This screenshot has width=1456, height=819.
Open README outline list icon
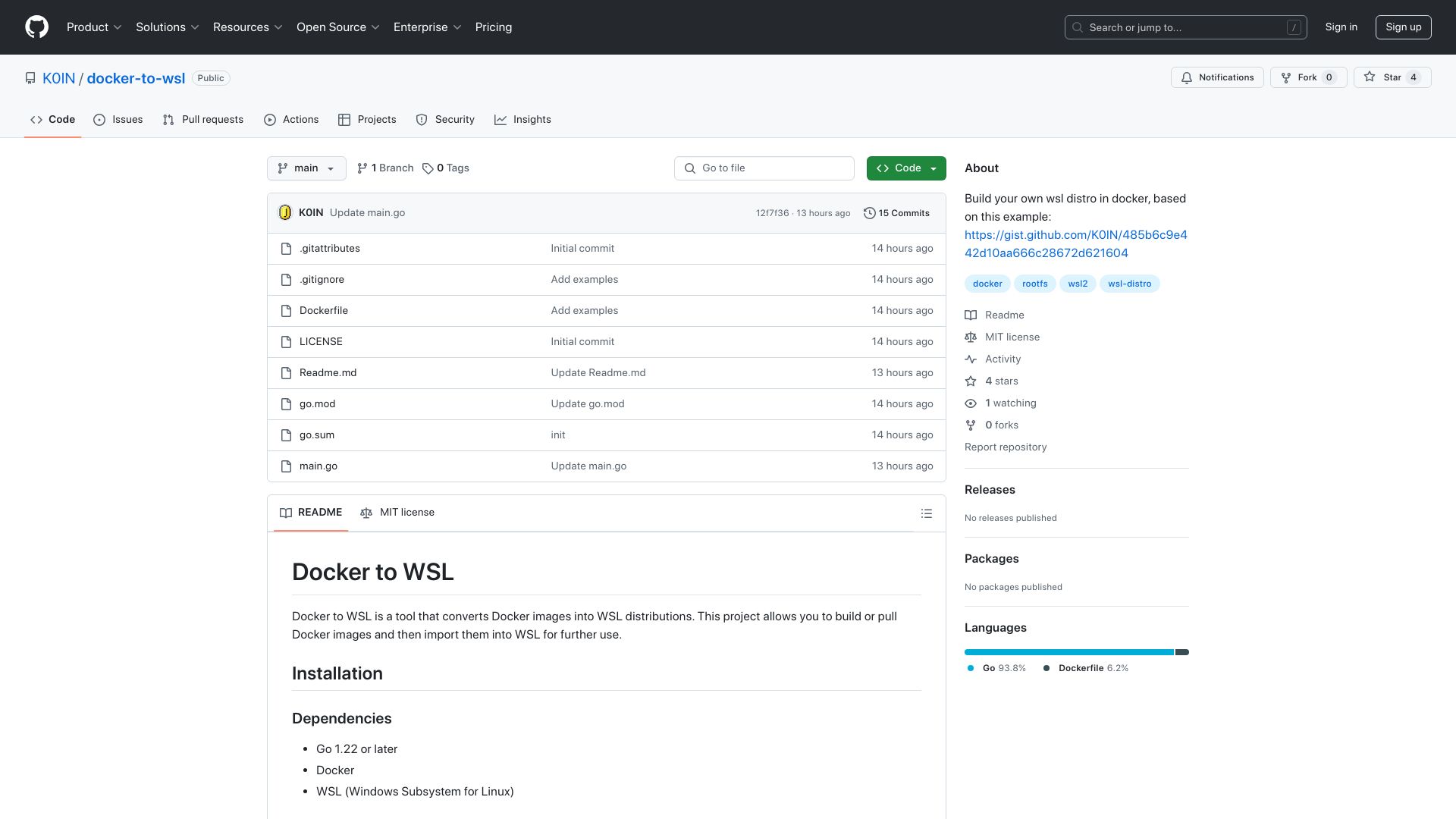tap(926, 513)
